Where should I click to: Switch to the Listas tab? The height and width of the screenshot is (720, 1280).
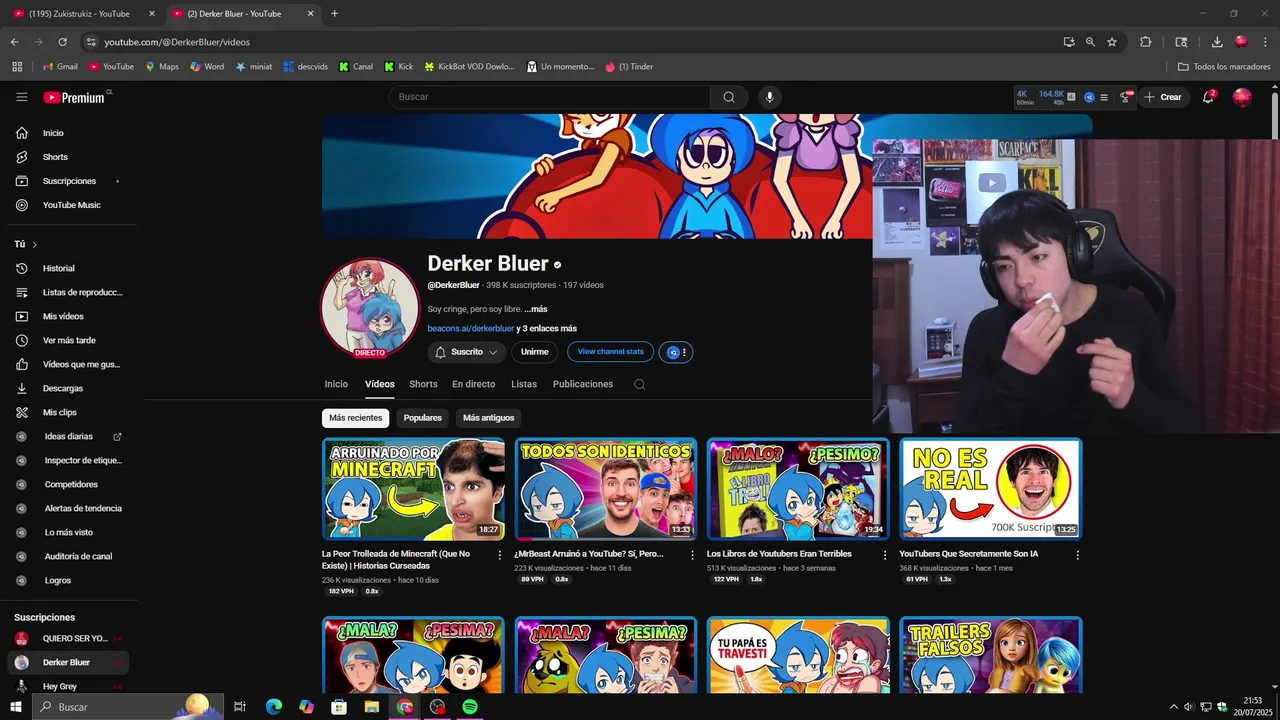[x=524, y=384]
